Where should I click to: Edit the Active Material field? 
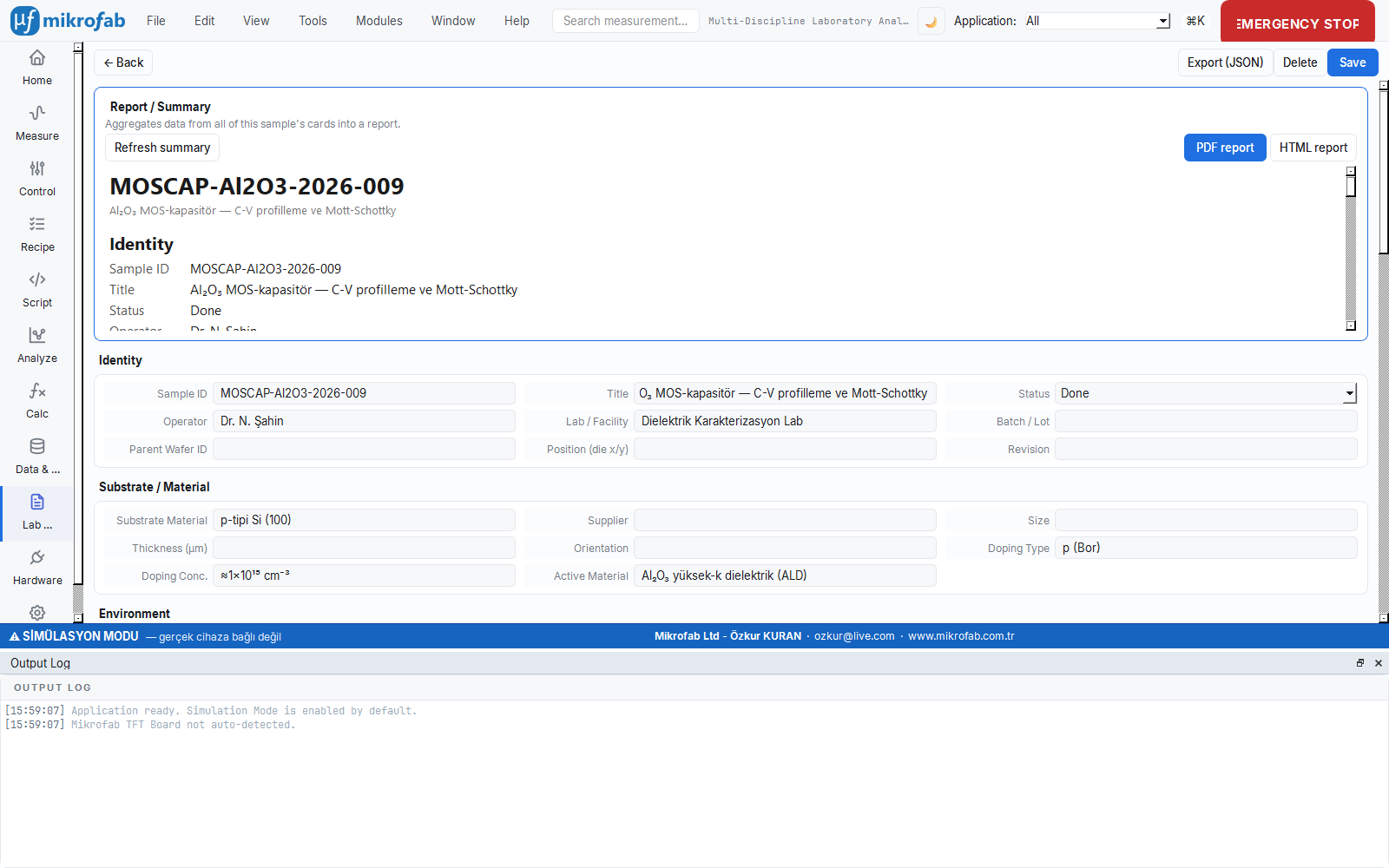(785, 575)
